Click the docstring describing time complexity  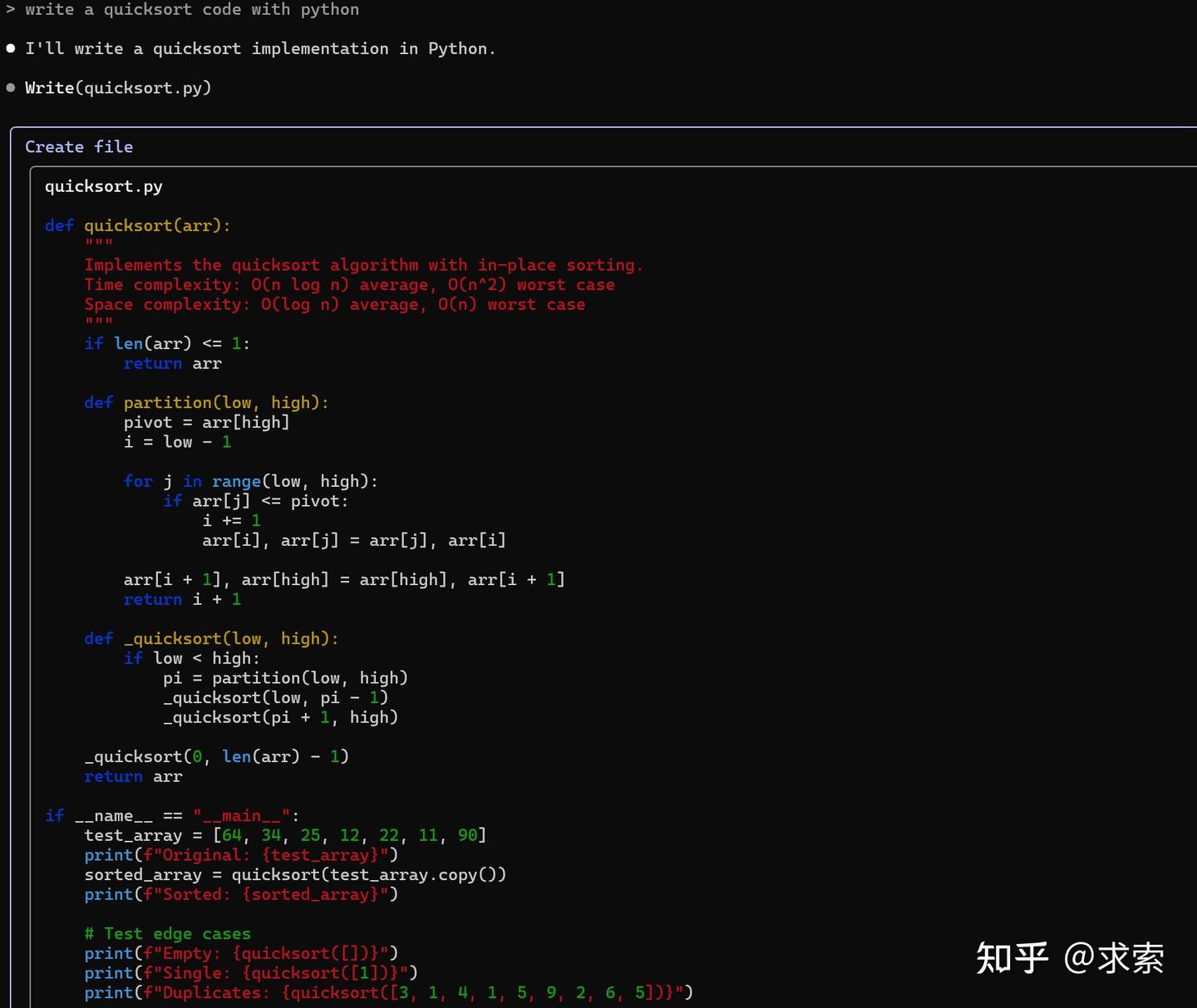[349, 284]
